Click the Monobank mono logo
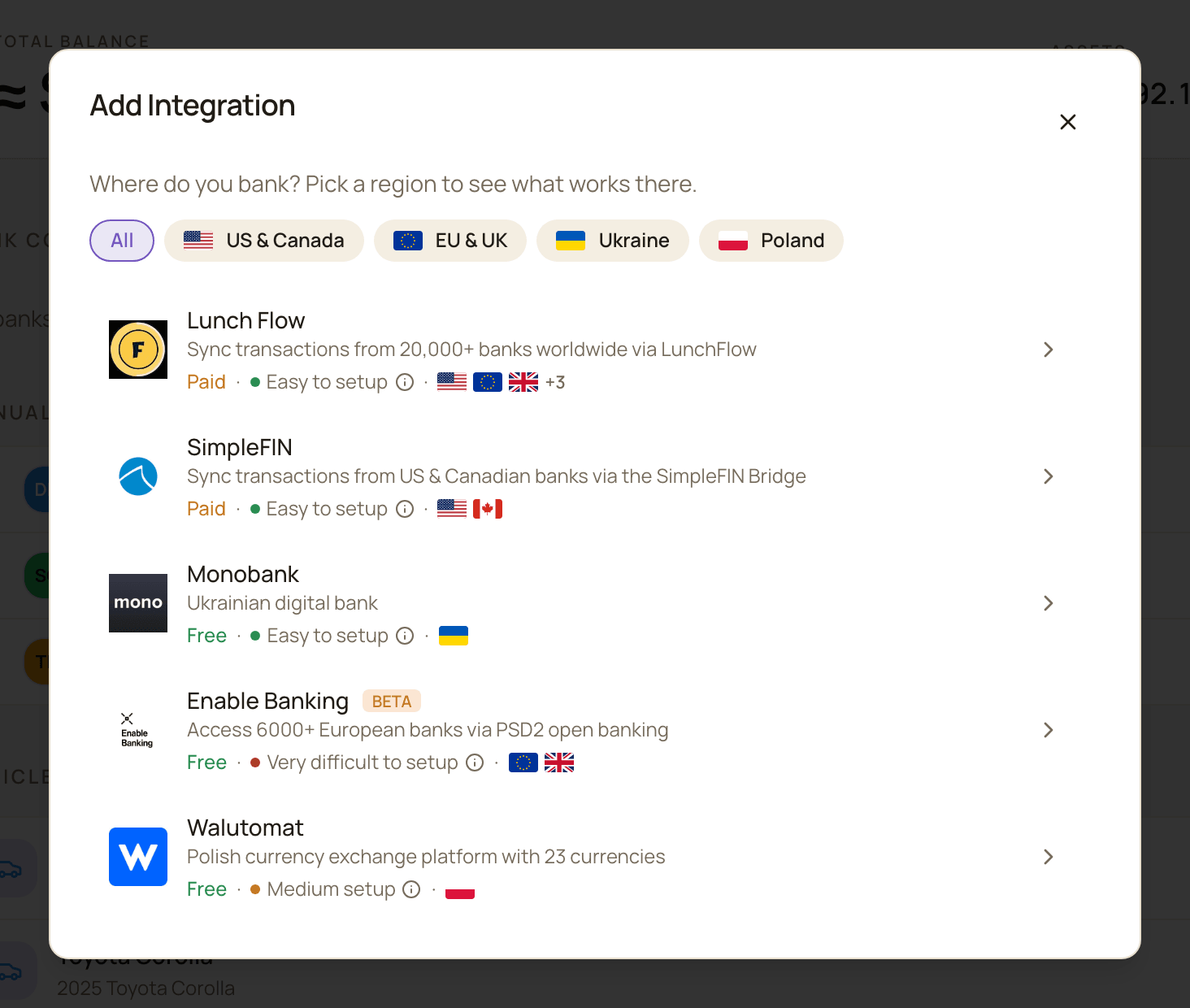The image size is (1190, 1008). click(x=138, y=603)
